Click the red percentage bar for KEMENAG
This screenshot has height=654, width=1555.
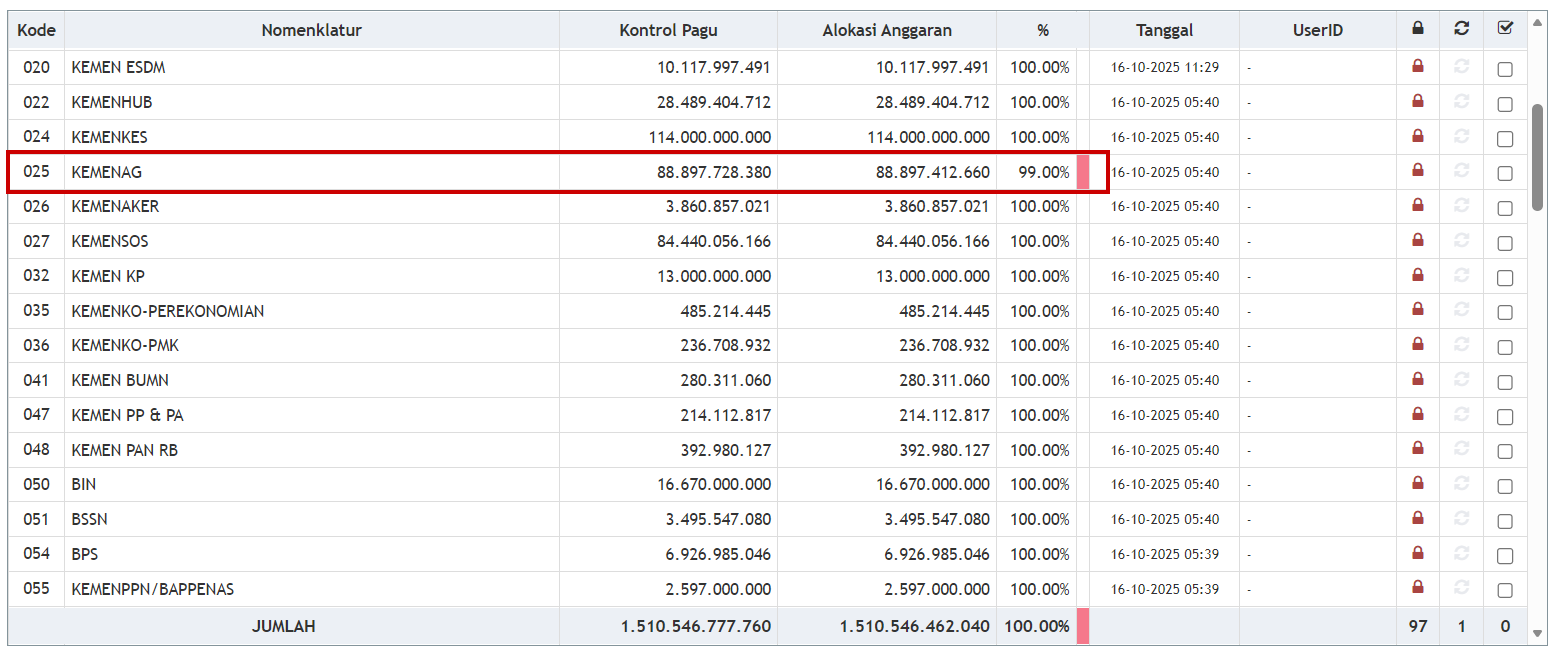(x=1083, y=172)
